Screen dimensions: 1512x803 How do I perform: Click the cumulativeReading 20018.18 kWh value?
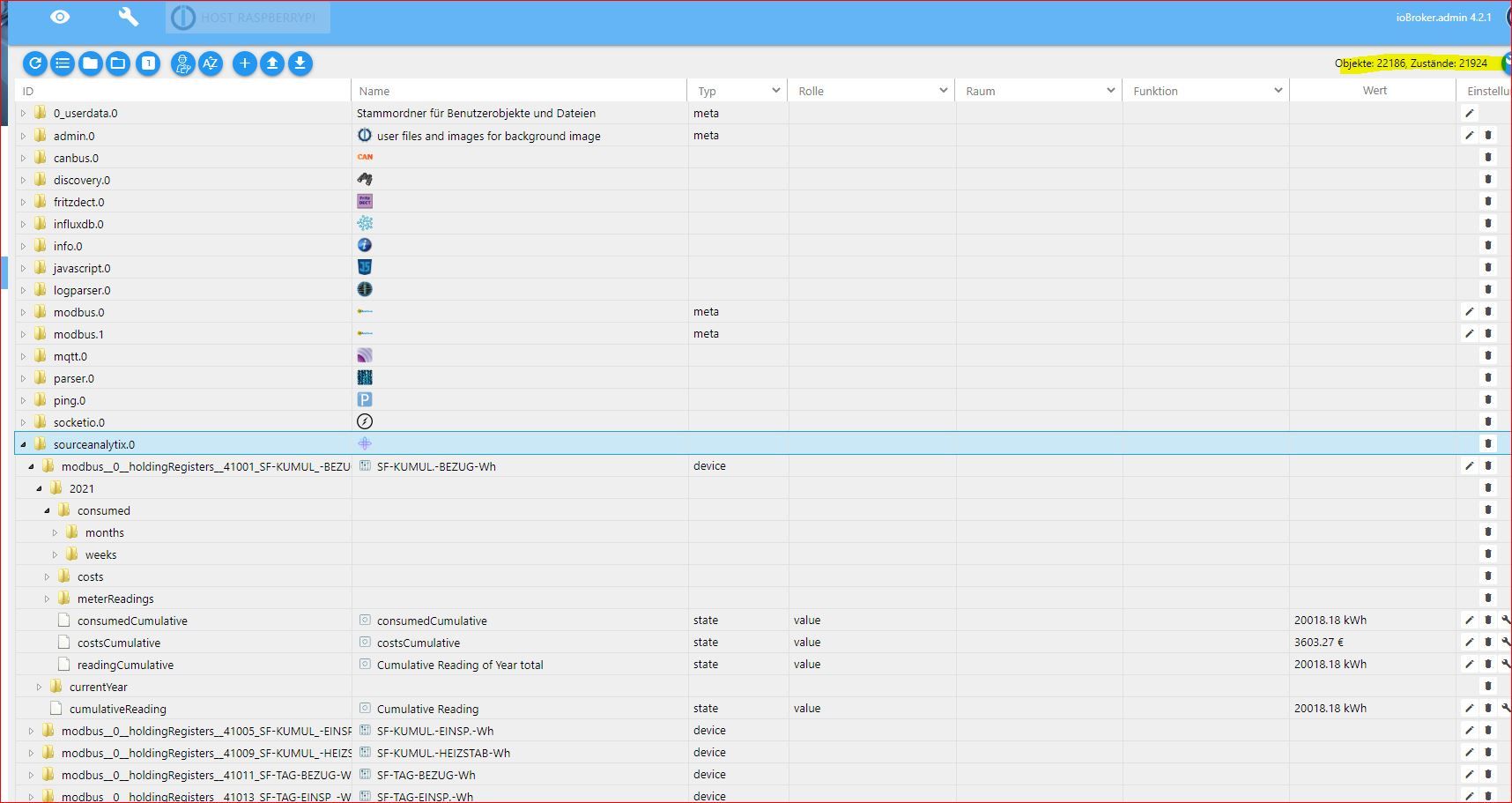[x=1330, y=709]
